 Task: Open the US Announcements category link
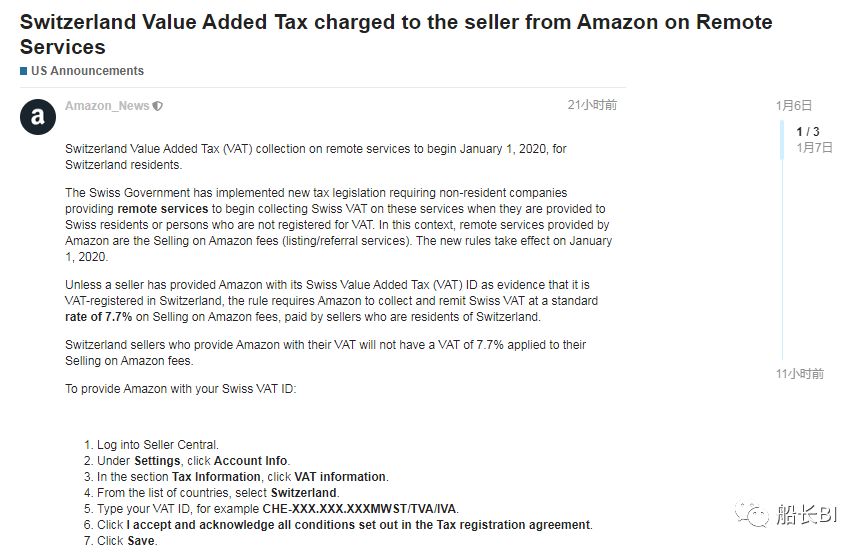click(x=87, y=71)
